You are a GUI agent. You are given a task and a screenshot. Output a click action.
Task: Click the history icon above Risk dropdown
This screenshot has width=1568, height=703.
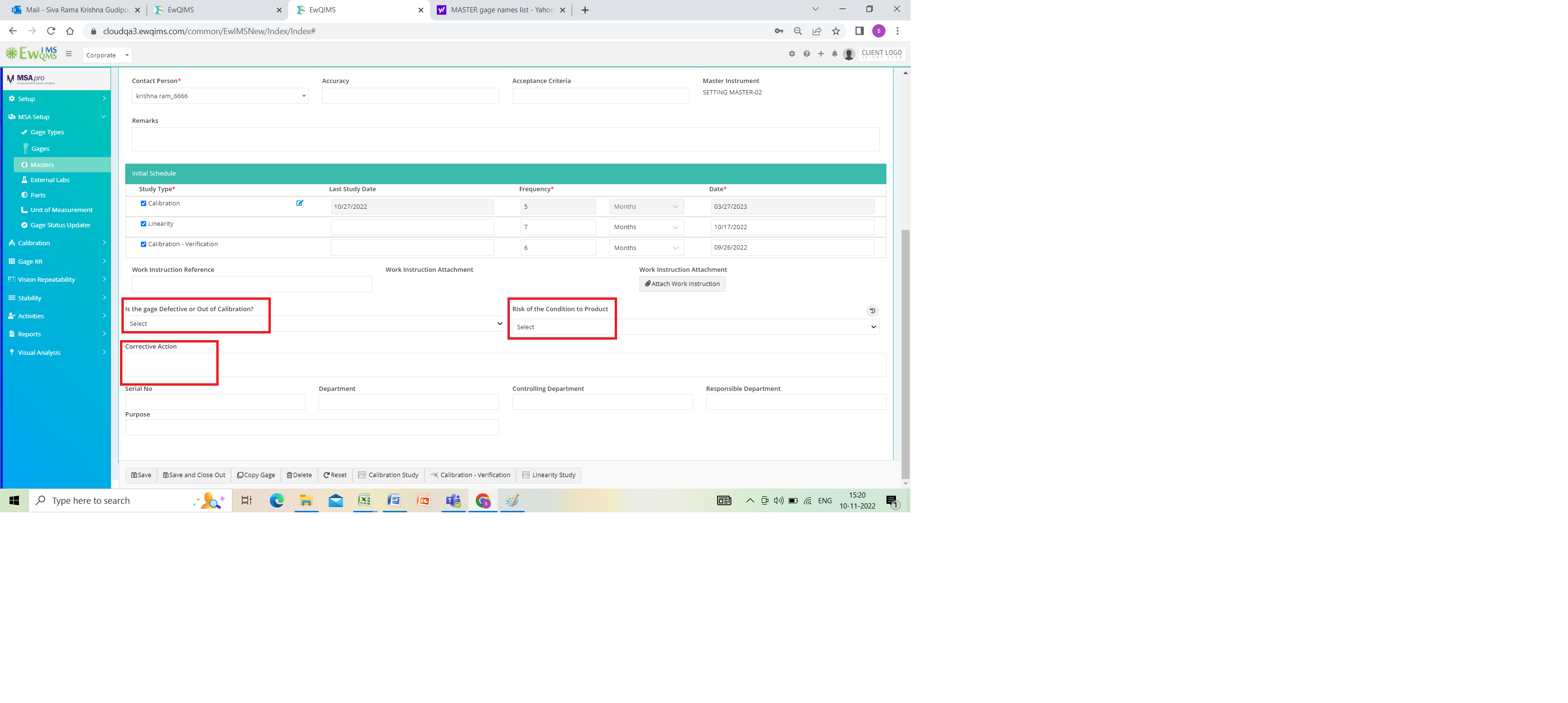(872, 310)
